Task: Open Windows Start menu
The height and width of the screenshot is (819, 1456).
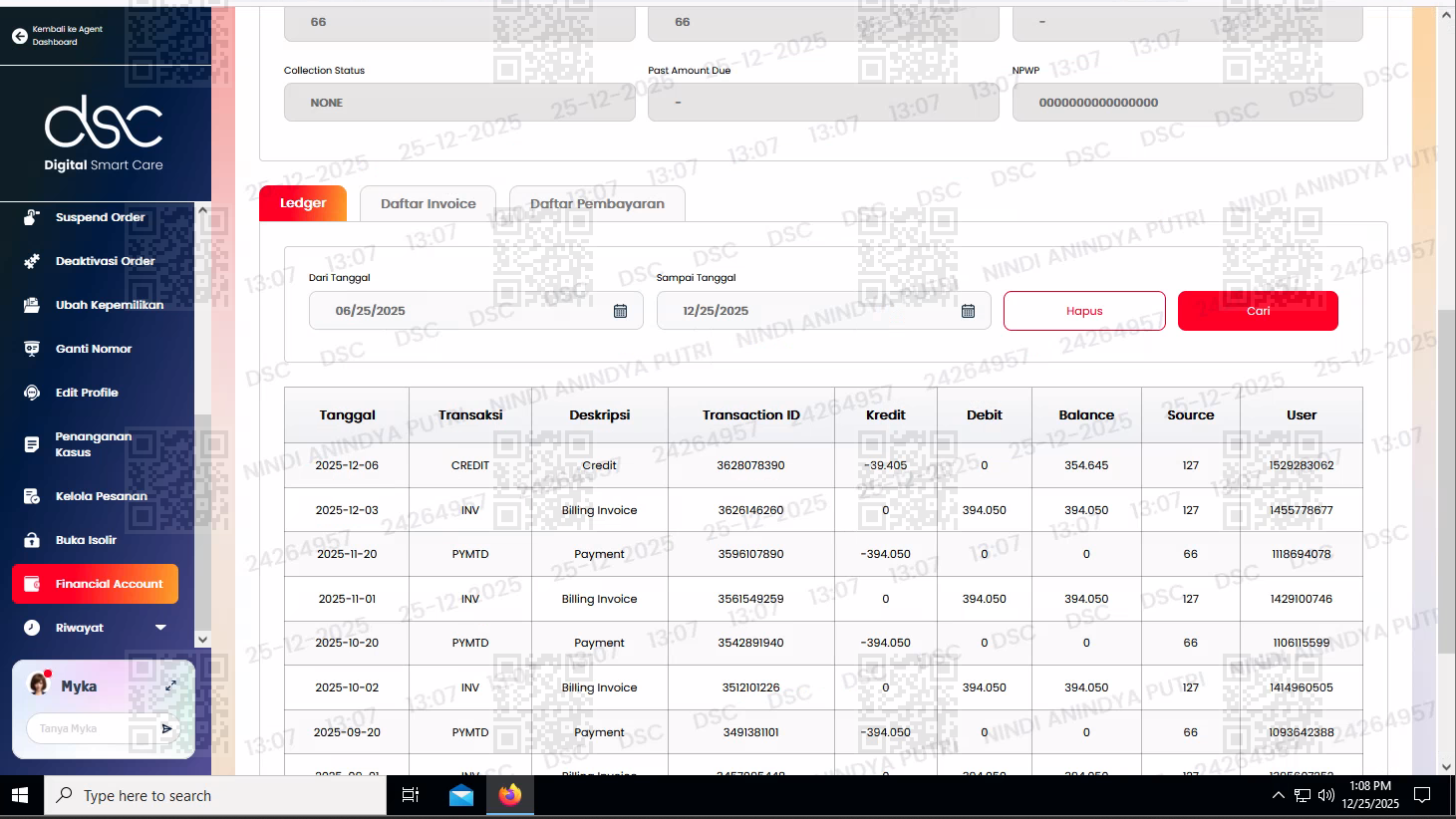Action: (x=20, y=795)
